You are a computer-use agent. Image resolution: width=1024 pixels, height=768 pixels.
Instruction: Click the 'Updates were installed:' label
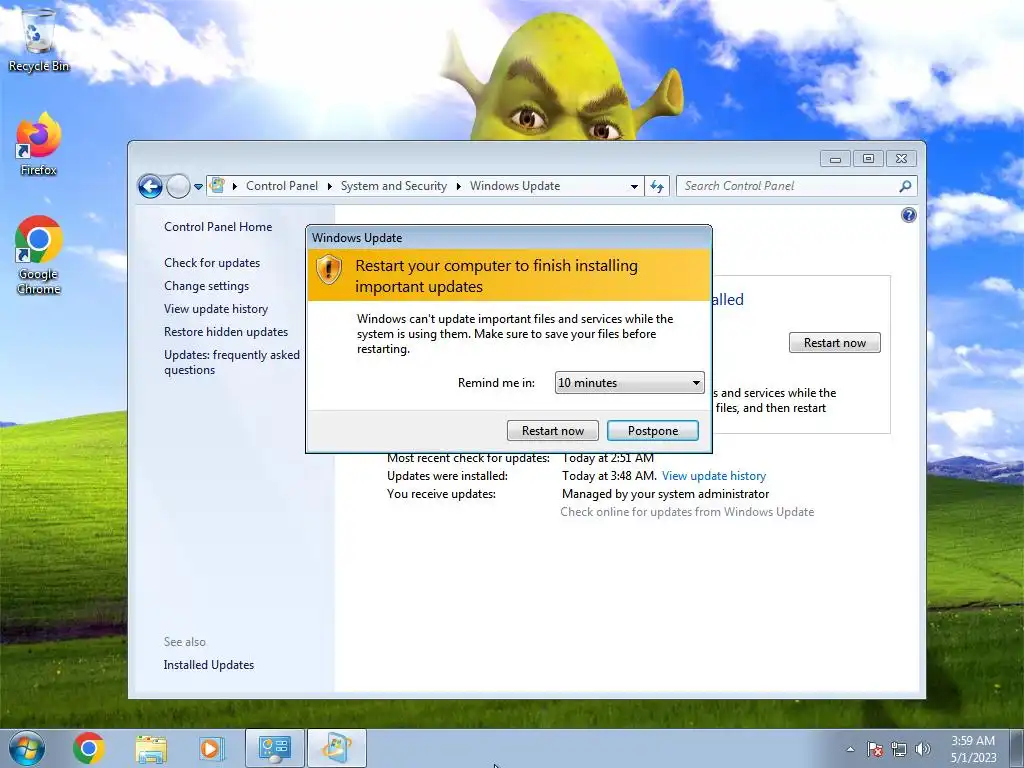(447, 476)
